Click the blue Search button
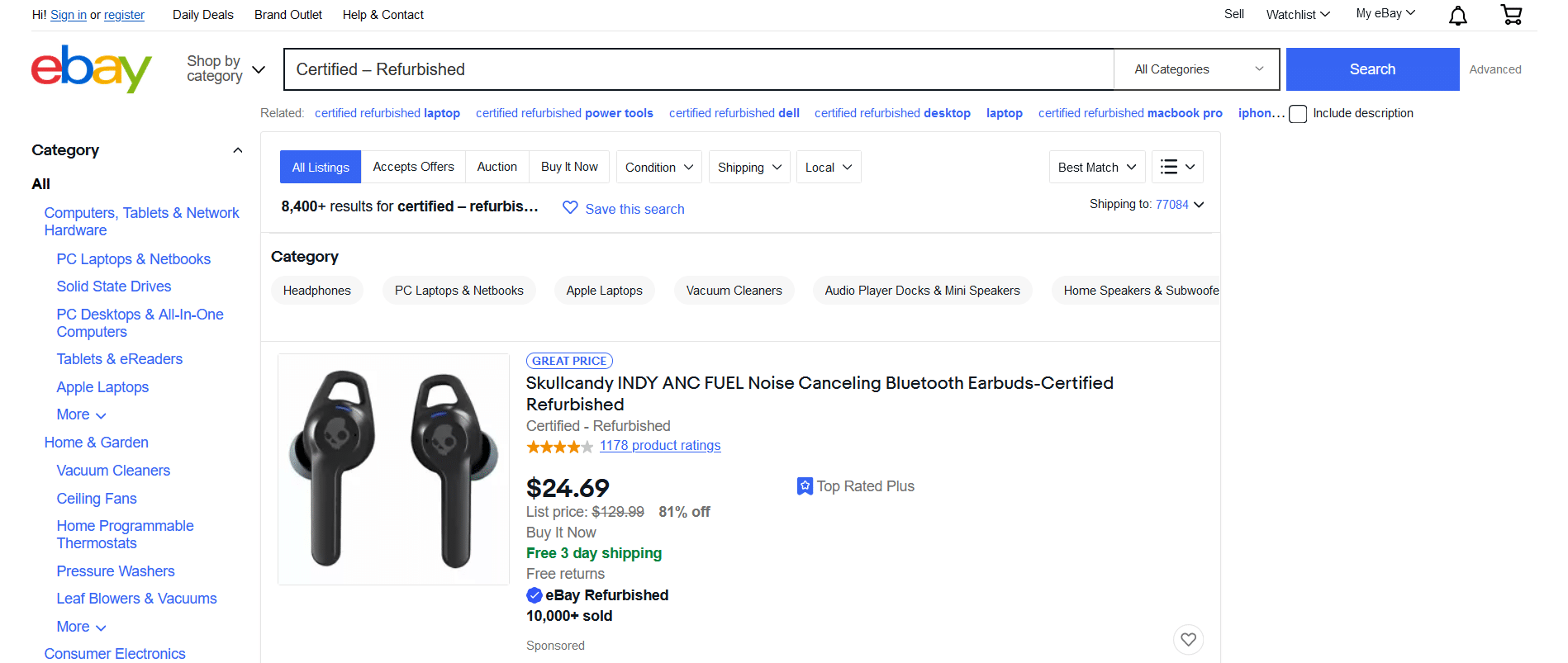 pos(1372,69)
